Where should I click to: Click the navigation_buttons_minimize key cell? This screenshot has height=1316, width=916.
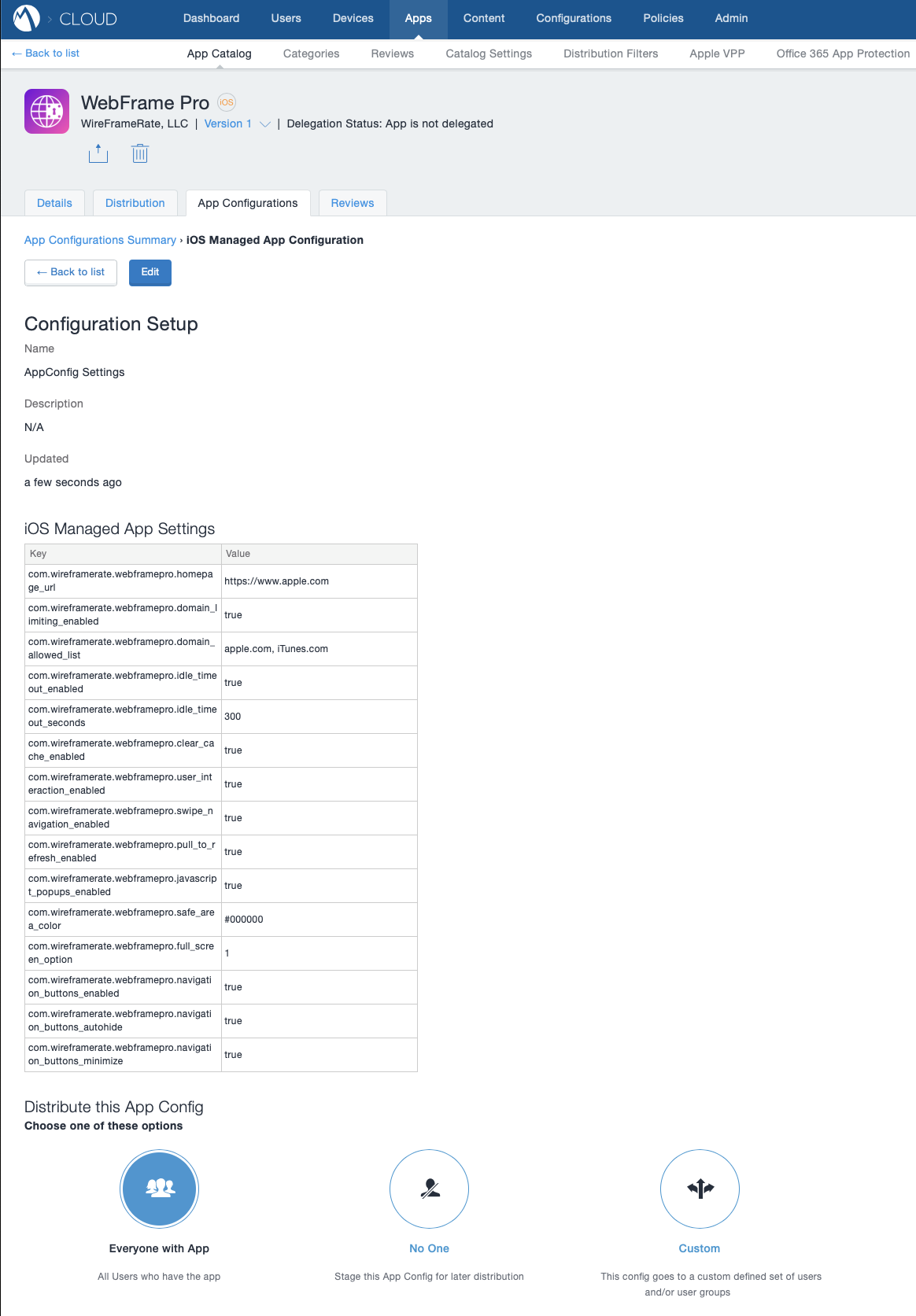(x=123, y=1055)
